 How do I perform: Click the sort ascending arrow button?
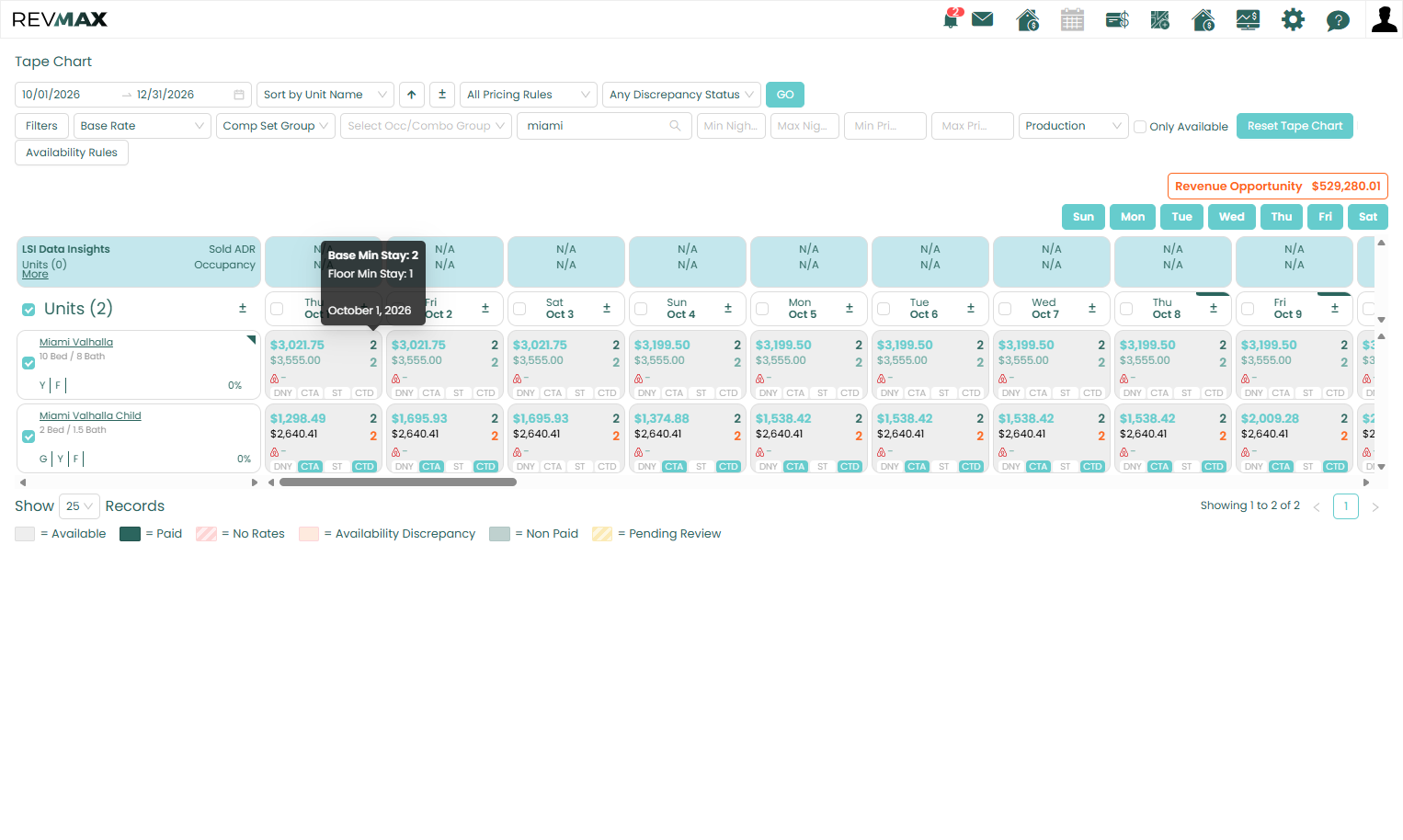click(412, 95)
